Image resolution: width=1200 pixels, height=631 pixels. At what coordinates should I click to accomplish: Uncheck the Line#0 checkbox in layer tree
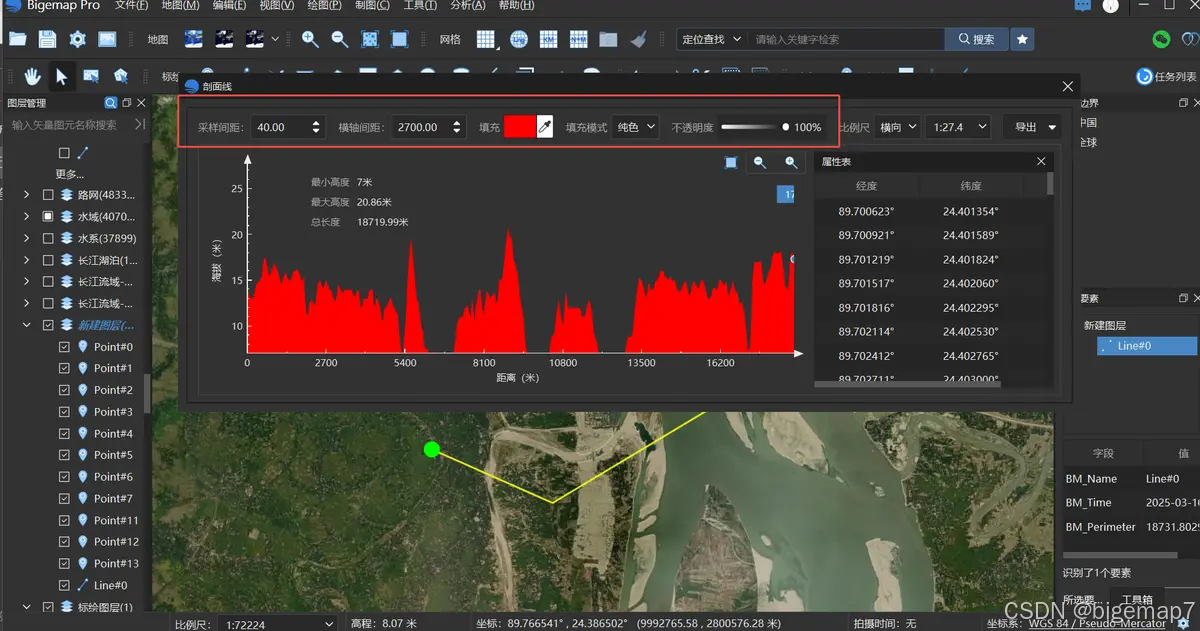[65, 585]
